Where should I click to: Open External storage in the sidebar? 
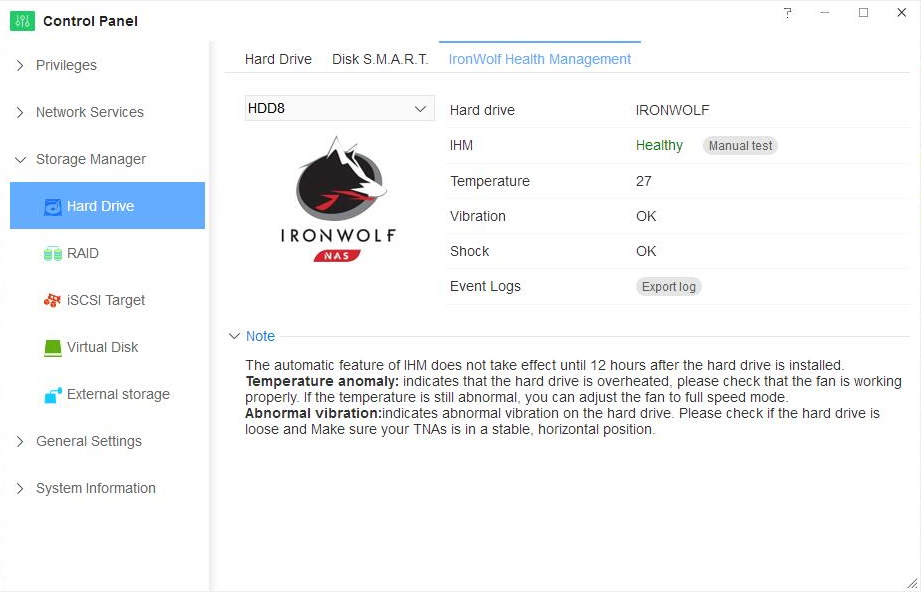click(x=107, y=394)
